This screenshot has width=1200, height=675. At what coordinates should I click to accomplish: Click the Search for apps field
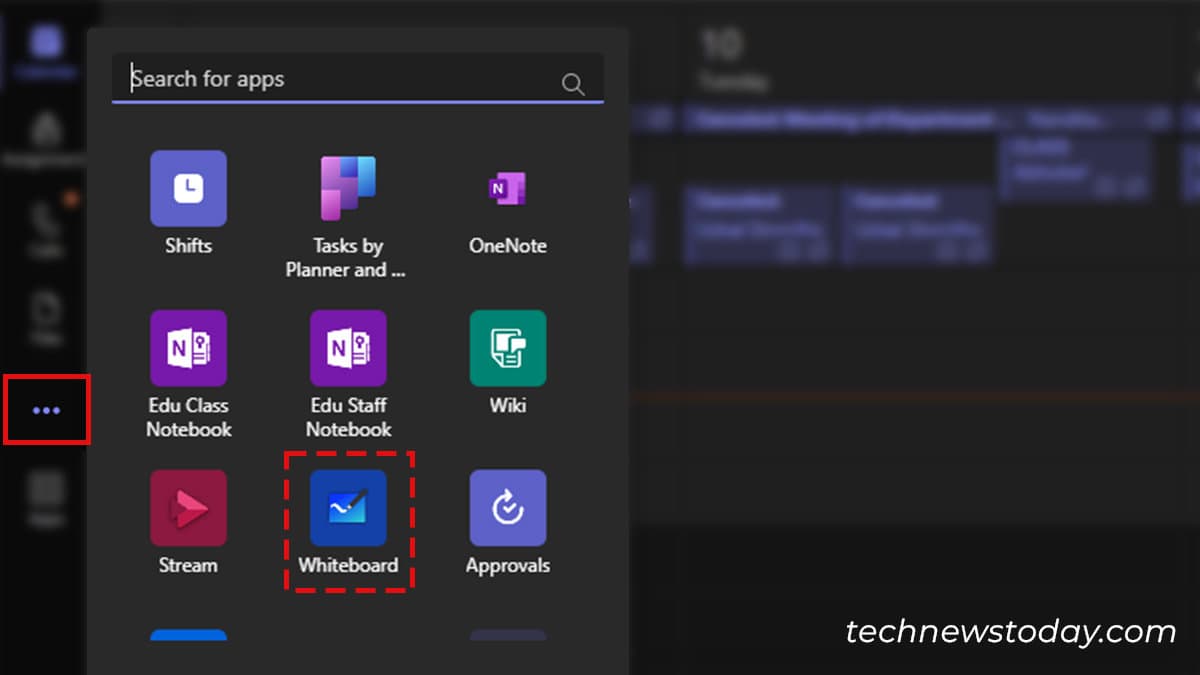click(358, 79)
